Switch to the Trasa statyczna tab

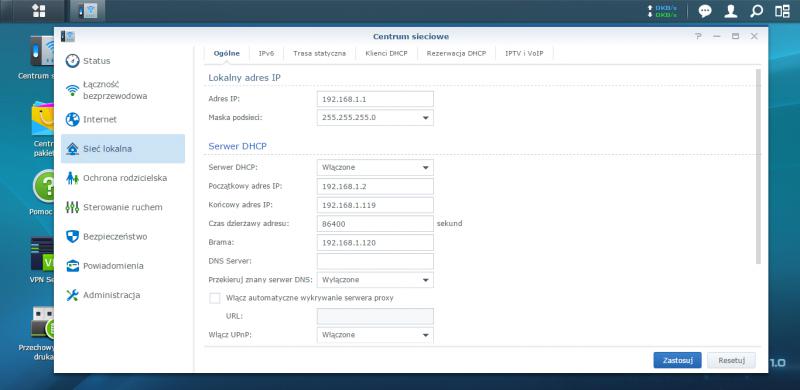[319, 54]
